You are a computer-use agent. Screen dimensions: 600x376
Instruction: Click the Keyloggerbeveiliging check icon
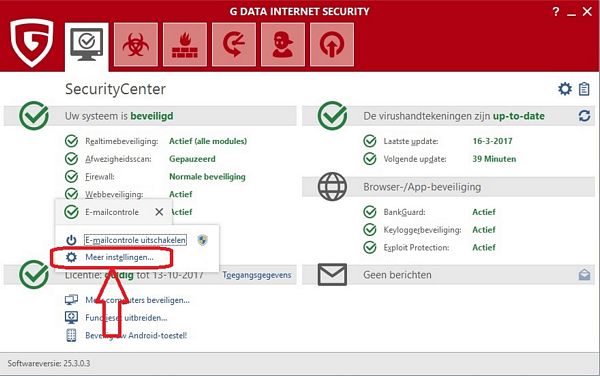coord(370,230)
